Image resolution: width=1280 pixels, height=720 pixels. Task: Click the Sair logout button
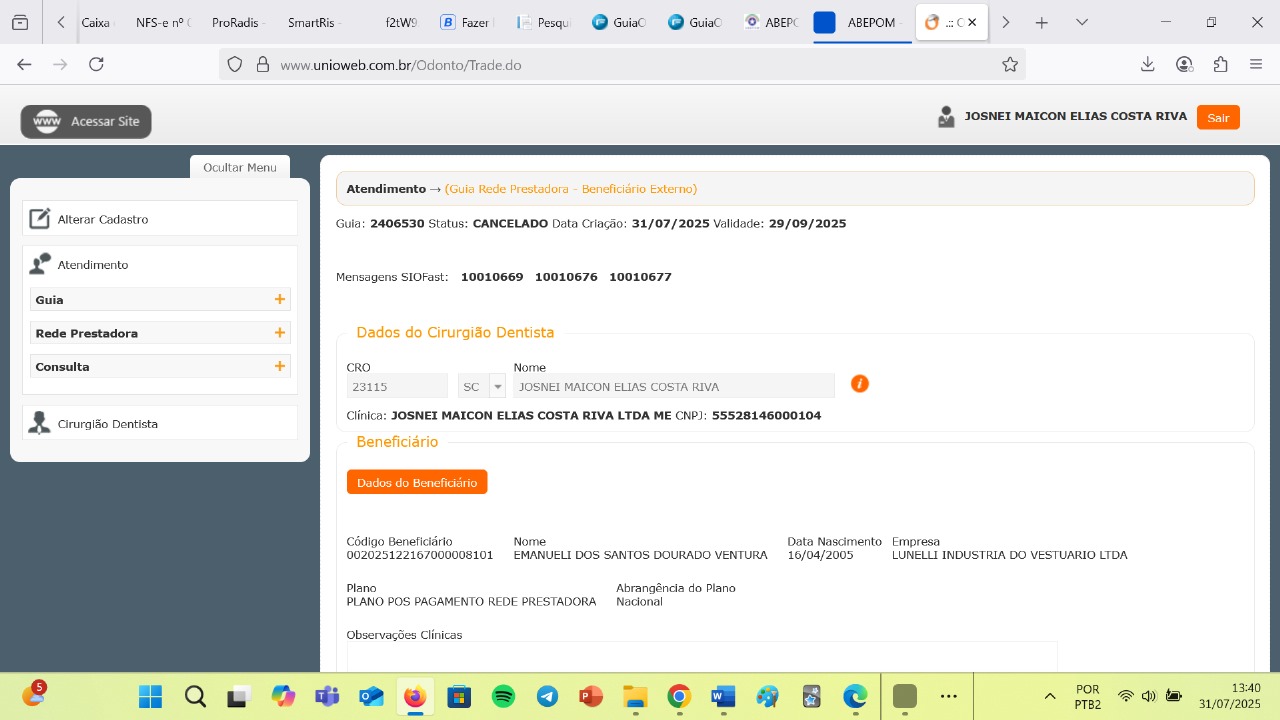tap(1217, 117)
